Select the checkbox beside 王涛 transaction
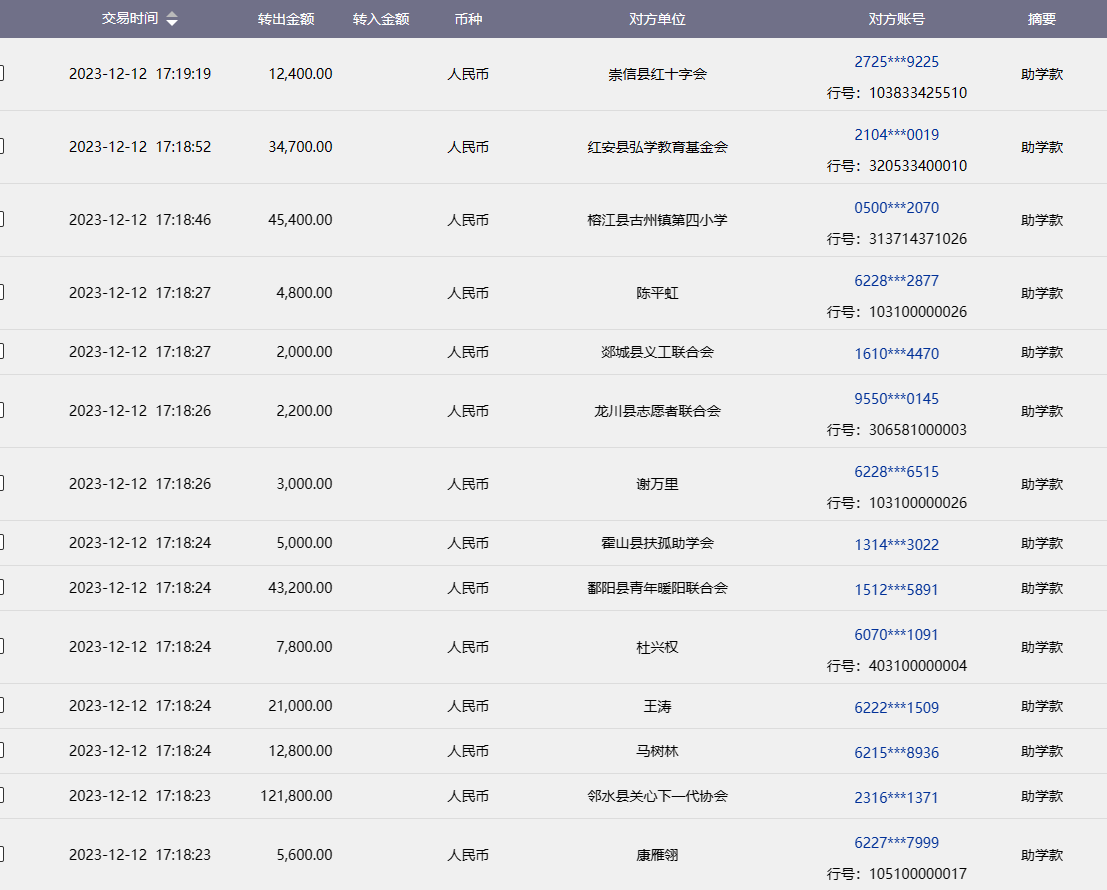 1,707
